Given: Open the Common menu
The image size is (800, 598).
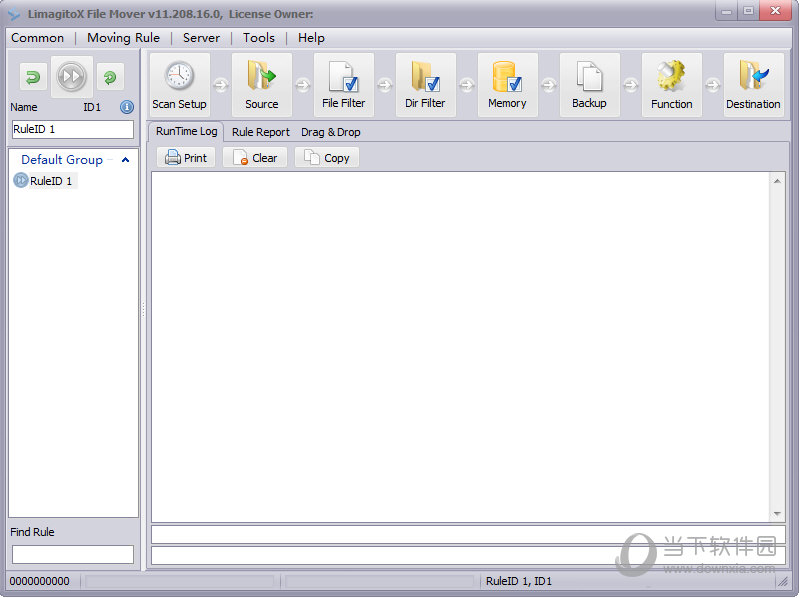Looking at the screenshot, I should pyautogui.click(x=38, y=38).
